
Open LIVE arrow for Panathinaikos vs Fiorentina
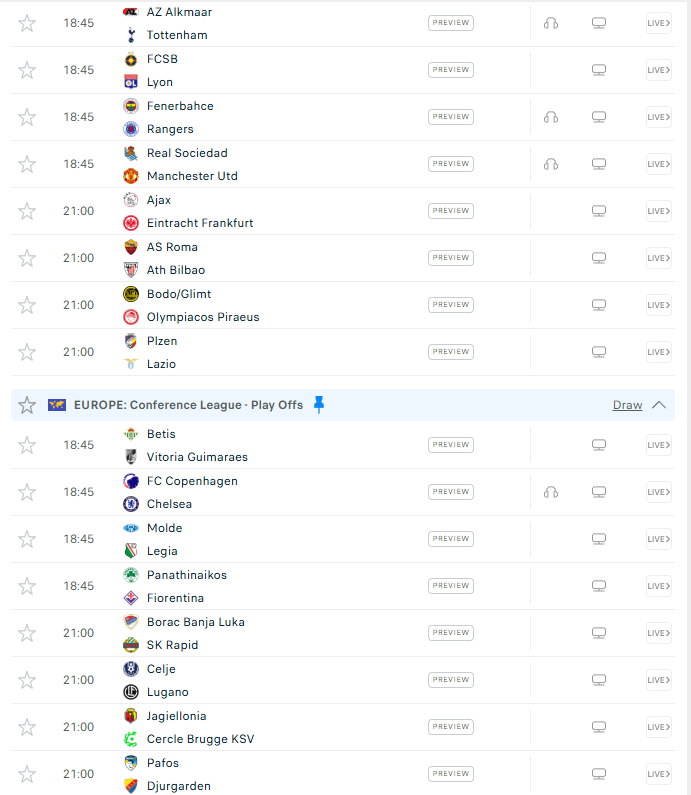click(659, 586)
